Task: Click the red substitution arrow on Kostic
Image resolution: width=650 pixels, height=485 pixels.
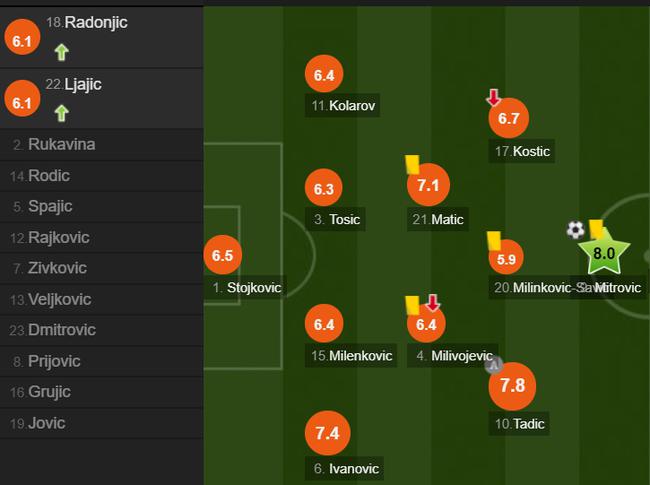Action: (493, 98)
